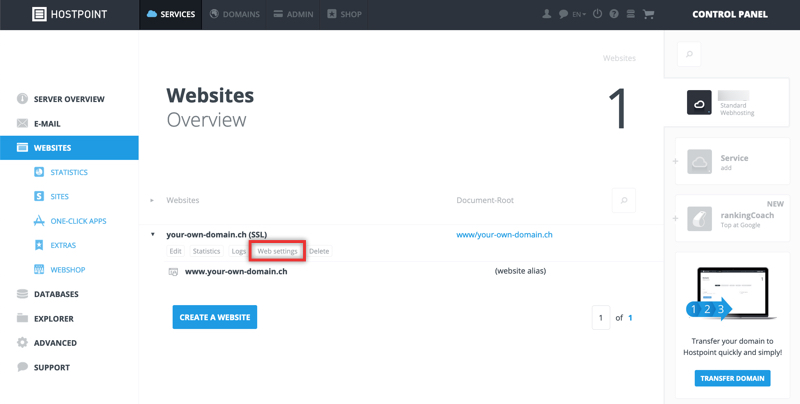800x404 pixels.
Task: Click the Webshop storefront icon
Action: 39,269
